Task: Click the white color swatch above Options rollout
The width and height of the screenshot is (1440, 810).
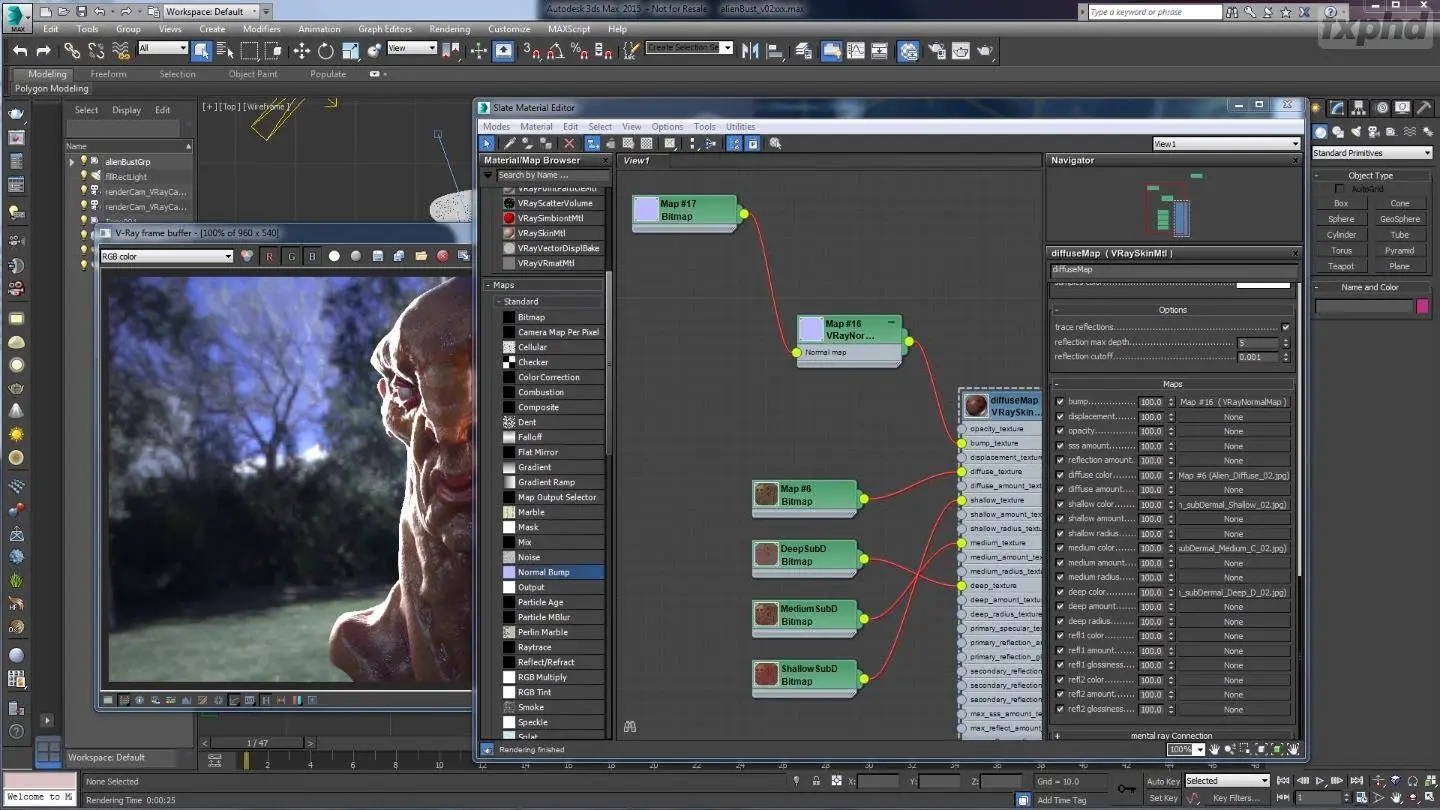Action: (1263, 285)
